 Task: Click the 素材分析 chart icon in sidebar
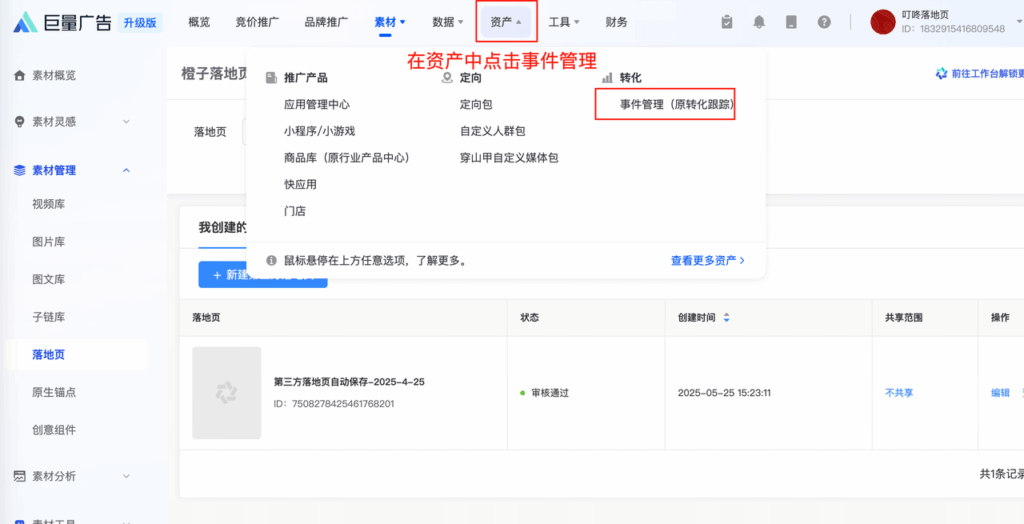pyautogui.click(x=19, y=476)
